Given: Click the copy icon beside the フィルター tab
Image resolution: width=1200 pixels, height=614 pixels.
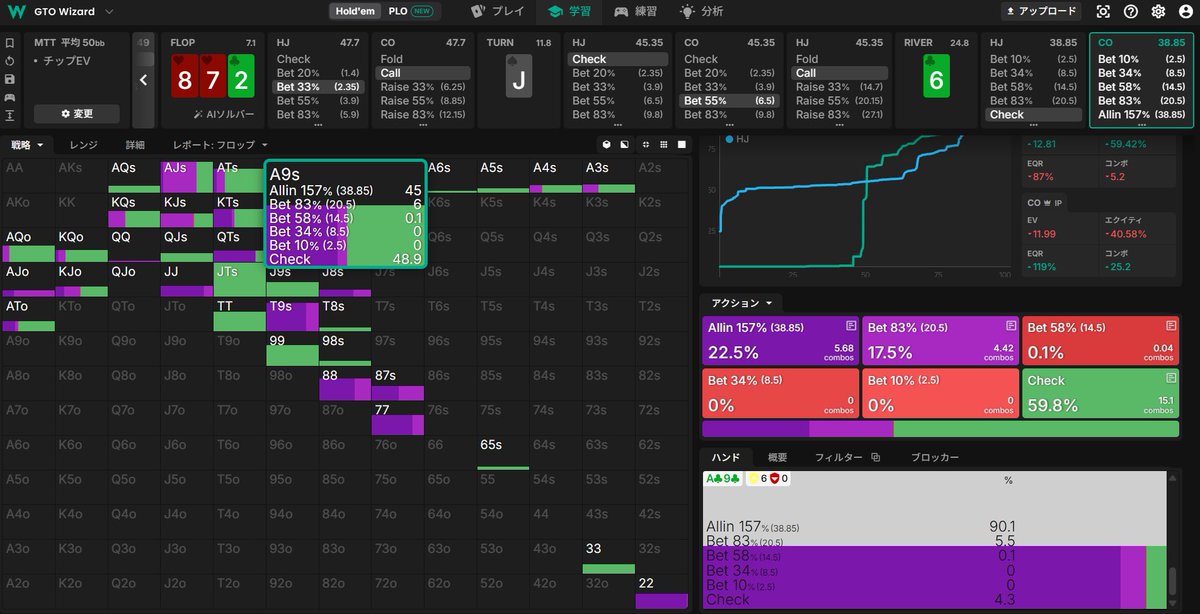Looking at the screenshot, I should [x=875, y=457].
